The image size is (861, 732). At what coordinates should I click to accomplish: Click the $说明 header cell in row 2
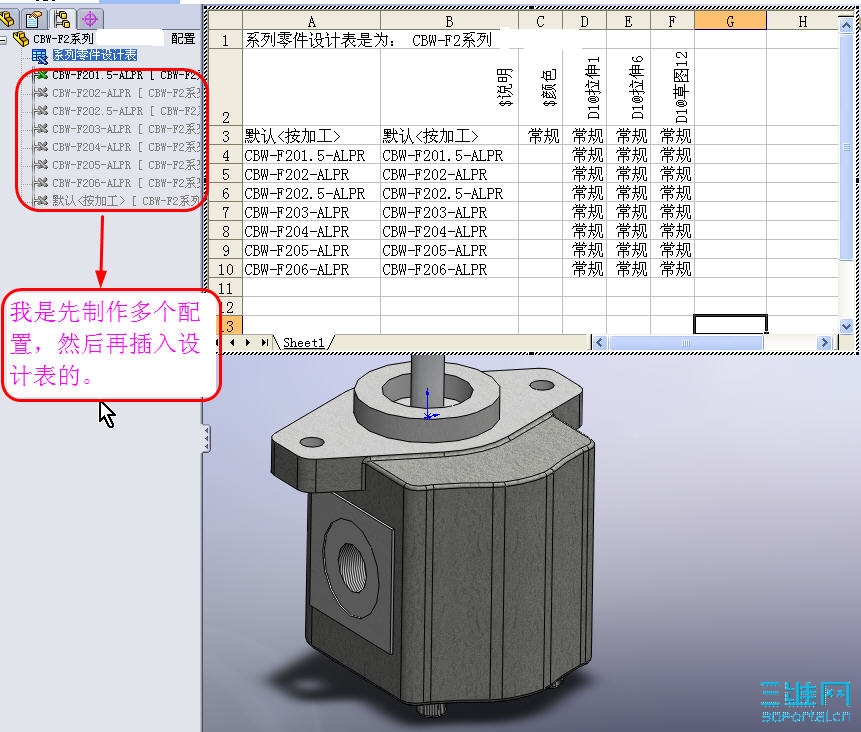tap(449, 88)
